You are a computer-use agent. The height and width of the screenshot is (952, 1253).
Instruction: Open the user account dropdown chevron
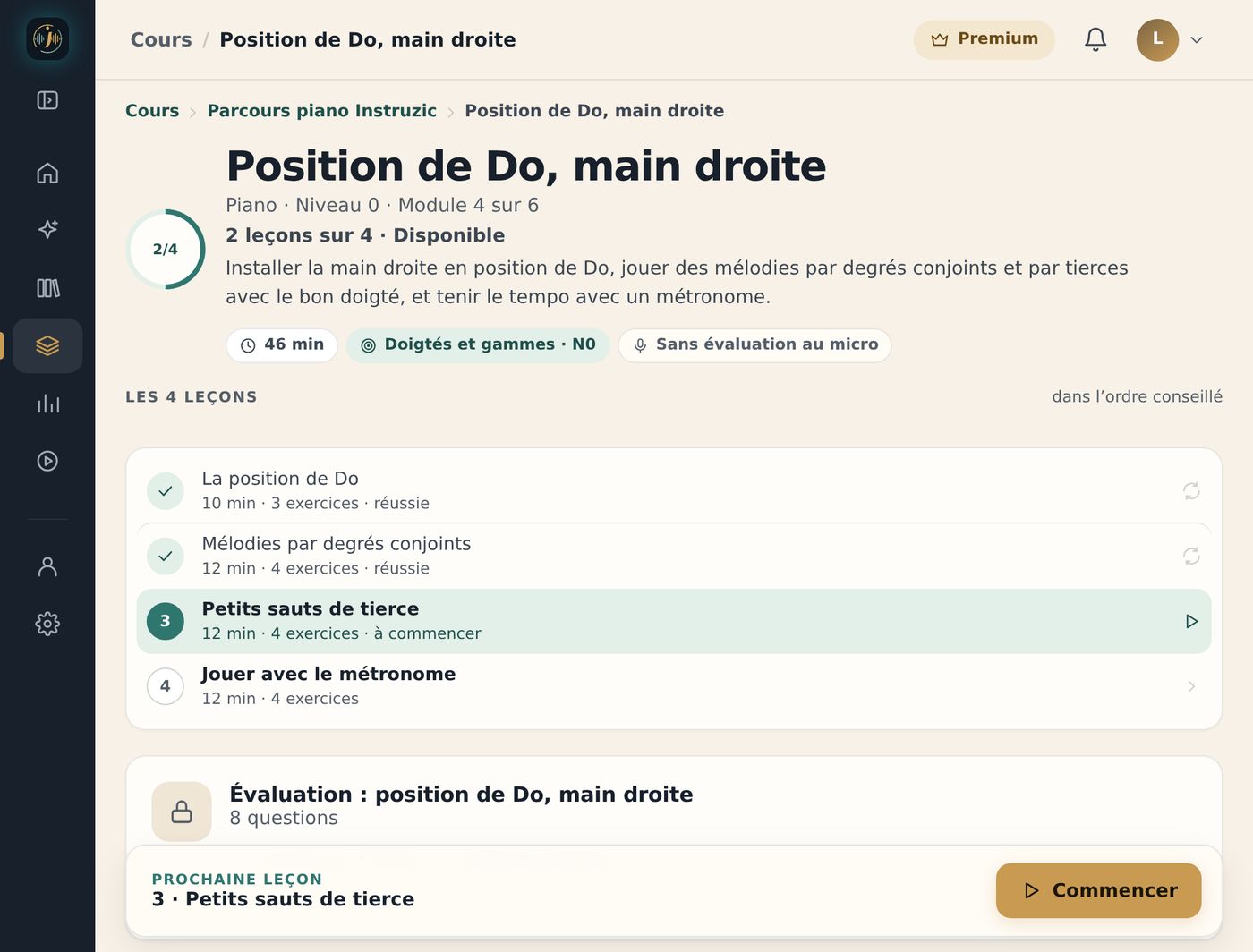pyautogui.click(x=1197, y=40)
